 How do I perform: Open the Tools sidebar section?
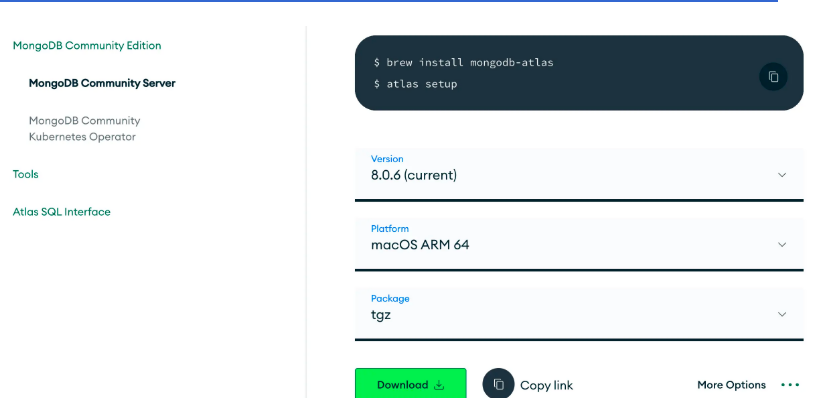(x=25, y=174)
